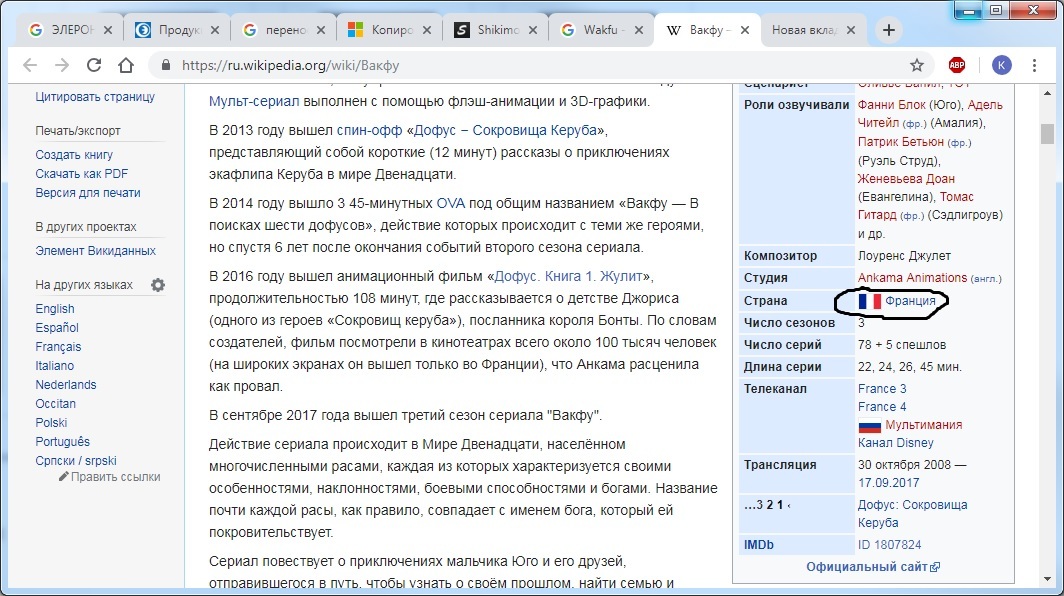Switch to the Português language version
1064x596 pixels.
click(x=62, y=442)
